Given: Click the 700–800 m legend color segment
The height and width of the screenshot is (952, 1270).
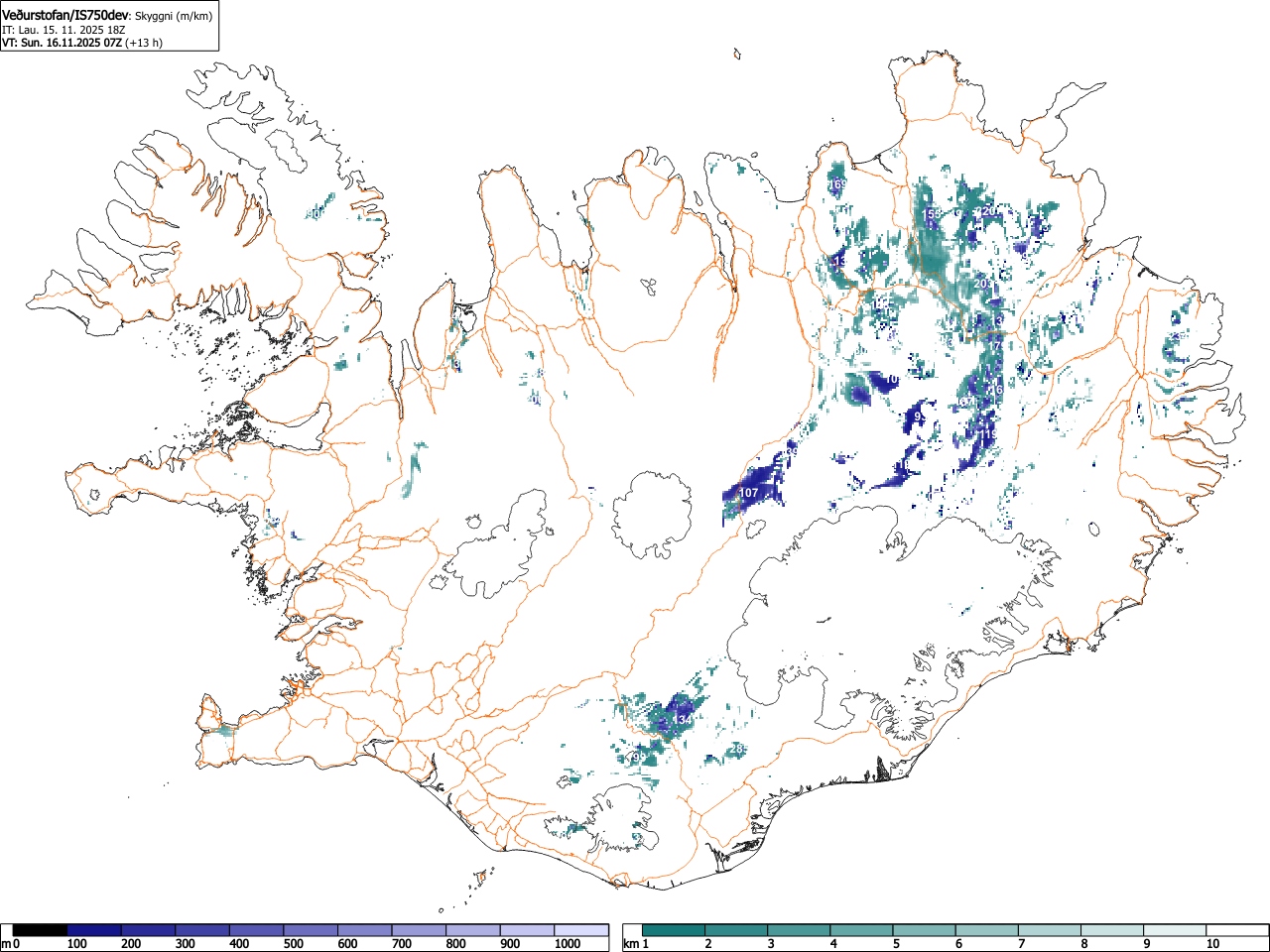Looking at the screenshot, I should [419, 930].
